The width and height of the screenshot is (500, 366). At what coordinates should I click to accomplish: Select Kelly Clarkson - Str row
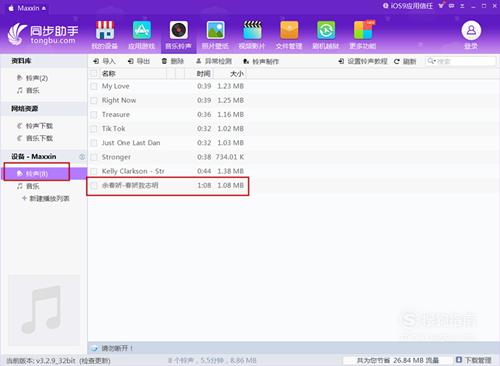167,171
